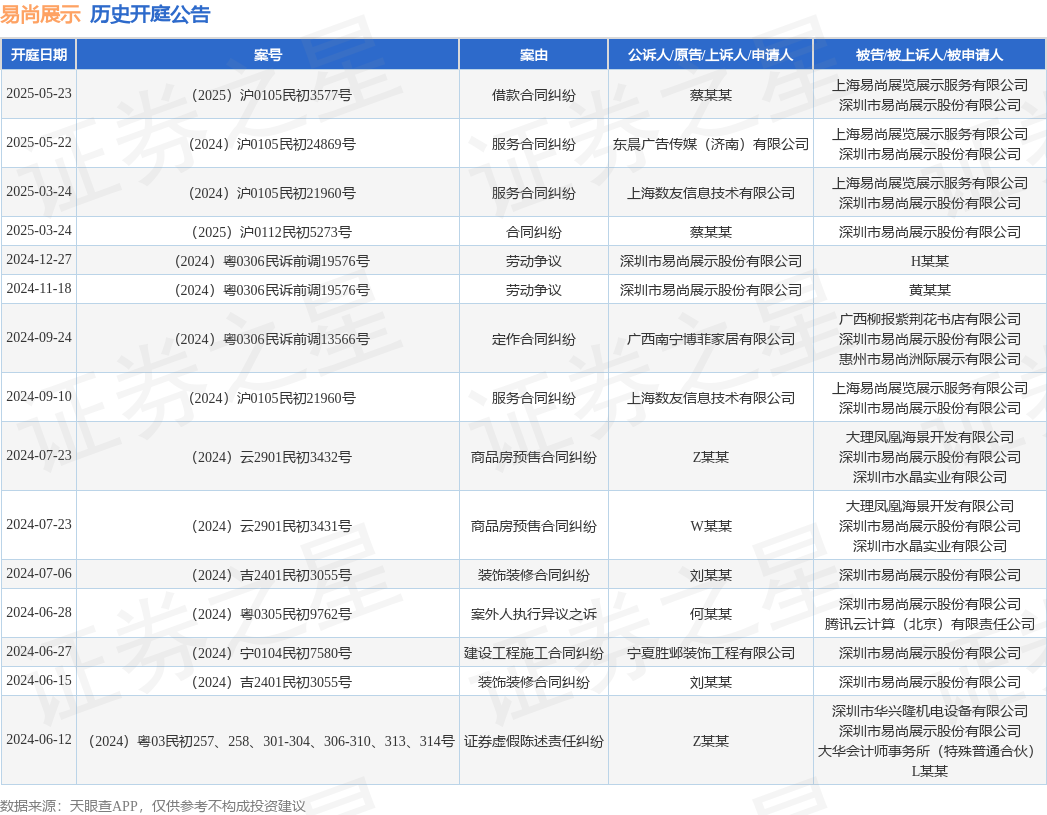Click case number 粤0305民初9762号
Image resolution: width=1047 pixels, height=815 pixels.
(x=268, y=614)
